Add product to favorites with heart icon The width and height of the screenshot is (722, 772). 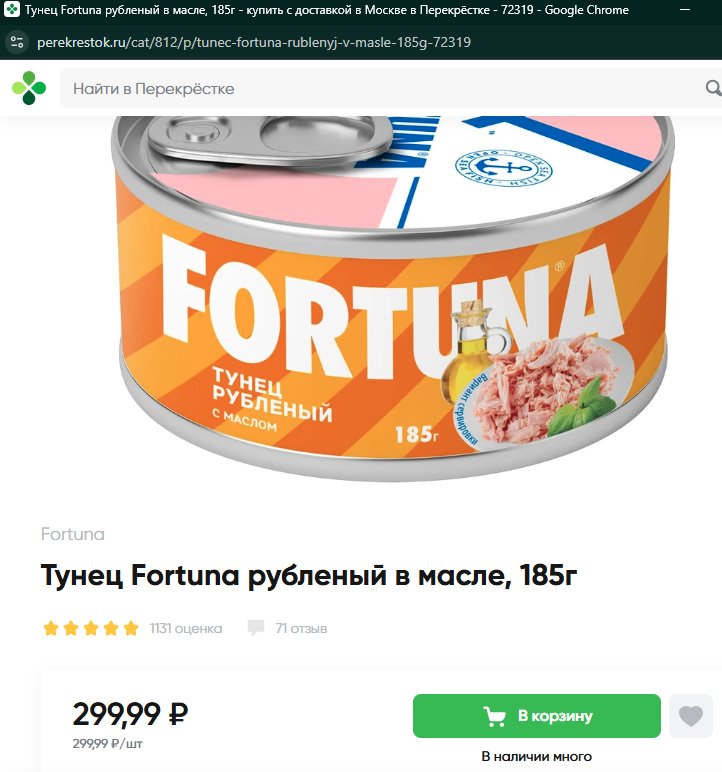click(x=690, y=716)
